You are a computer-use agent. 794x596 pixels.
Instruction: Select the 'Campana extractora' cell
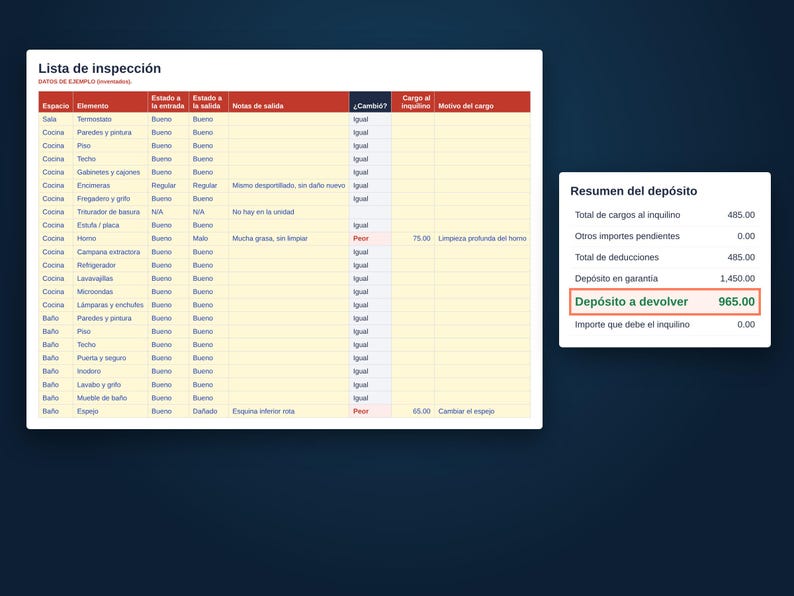108,252
